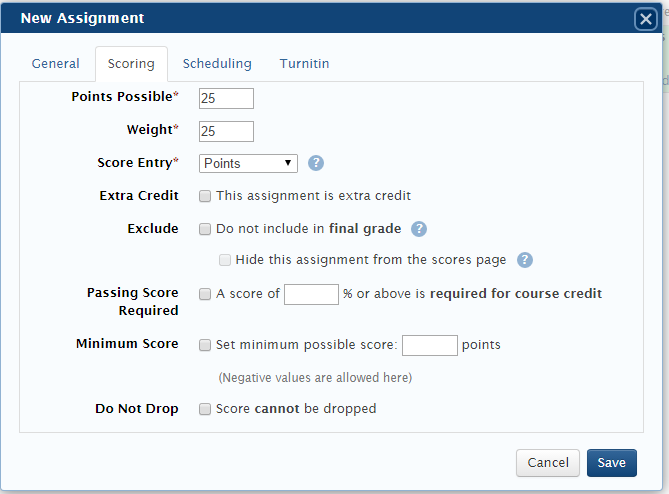The image size is (669, 494).
Task: Check Do not include in final grade
Action: pyautogui.click(x=205, y=229)
